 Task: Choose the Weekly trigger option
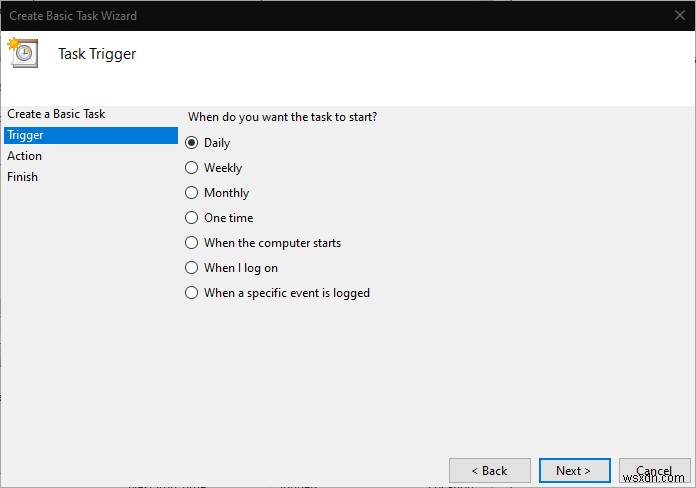192,168
